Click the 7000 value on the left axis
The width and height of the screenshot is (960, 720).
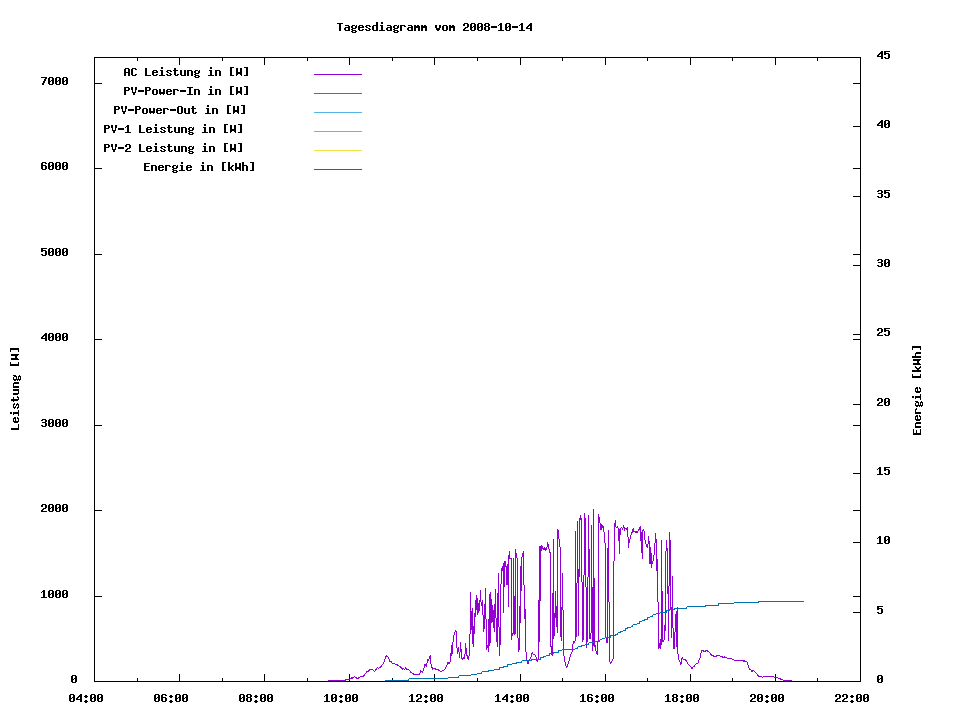coord(54,81)
